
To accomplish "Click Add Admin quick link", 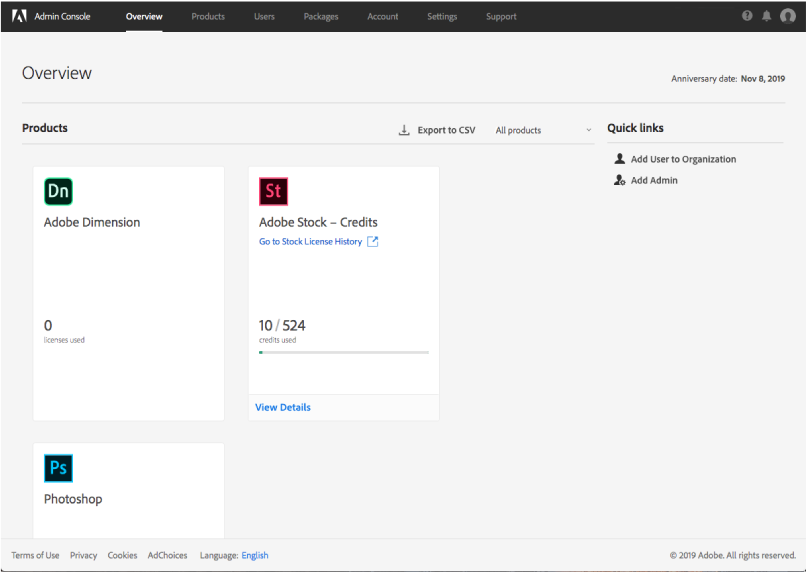I will click(654, 180).
